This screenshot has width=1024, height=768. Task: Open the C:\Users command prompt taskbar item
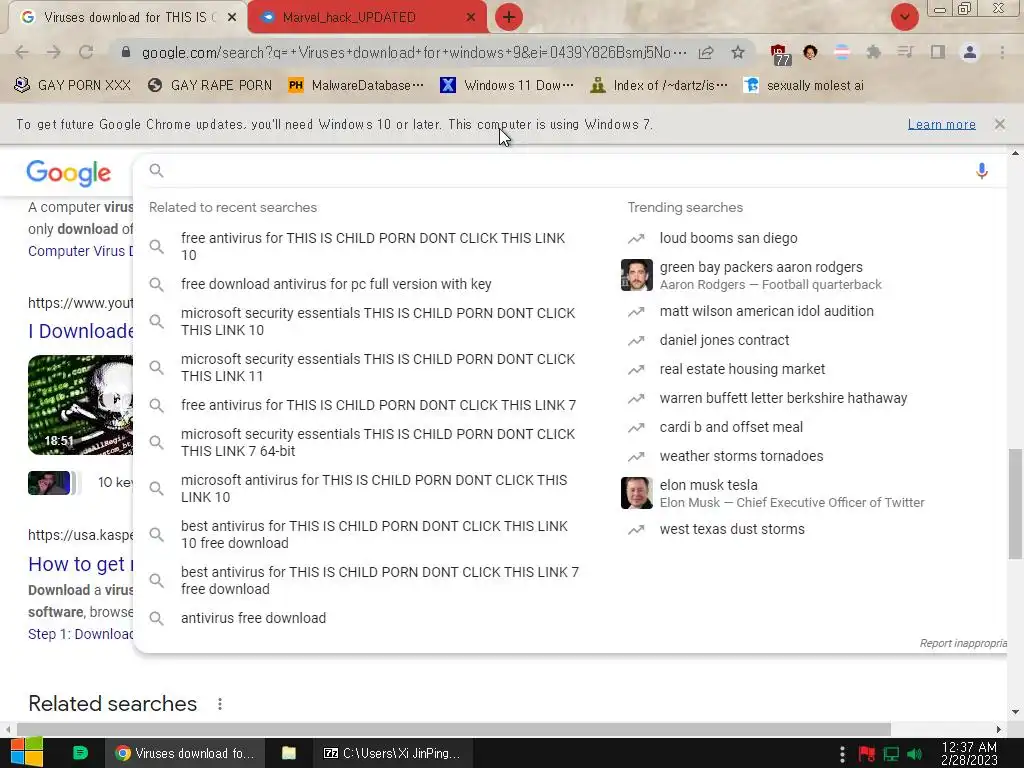pos(392,753)
